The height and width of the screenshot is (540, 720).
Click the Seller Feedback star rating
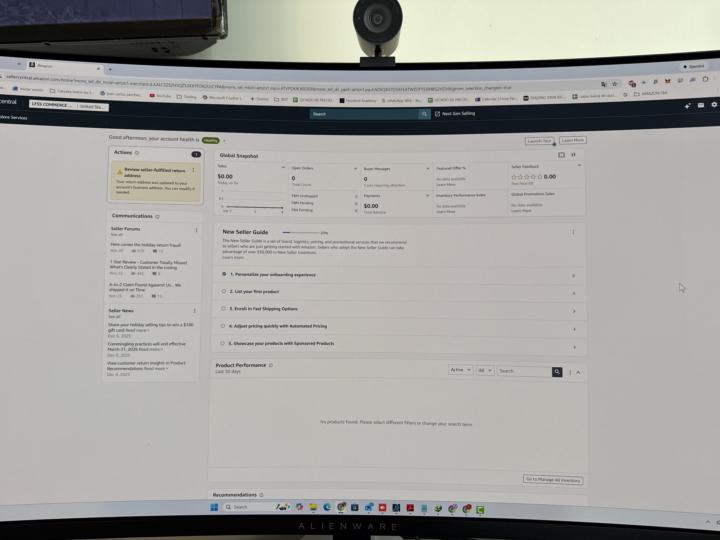pyautogui.click(x=526, y=177)
